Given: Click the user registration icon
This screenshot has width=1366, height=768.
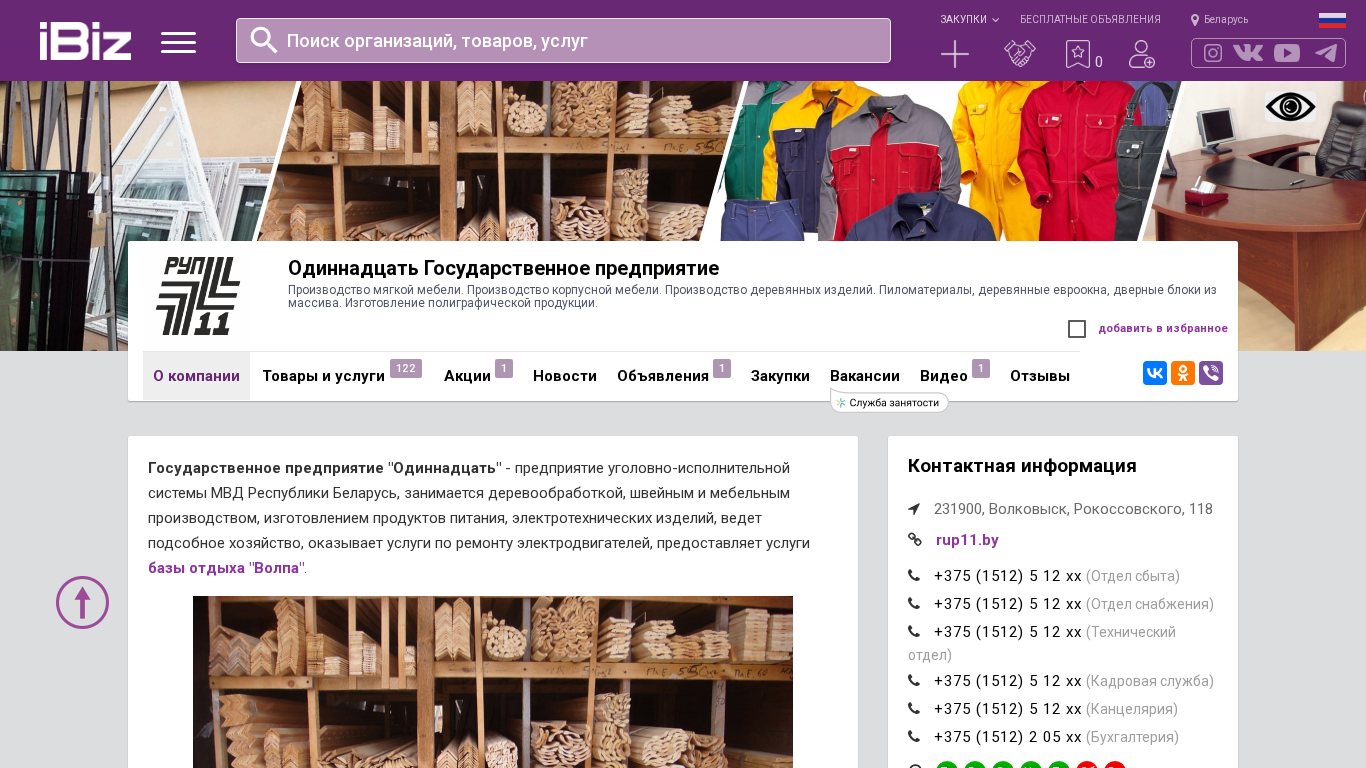Looking at the screenshot, I should tap(1141, 54).
